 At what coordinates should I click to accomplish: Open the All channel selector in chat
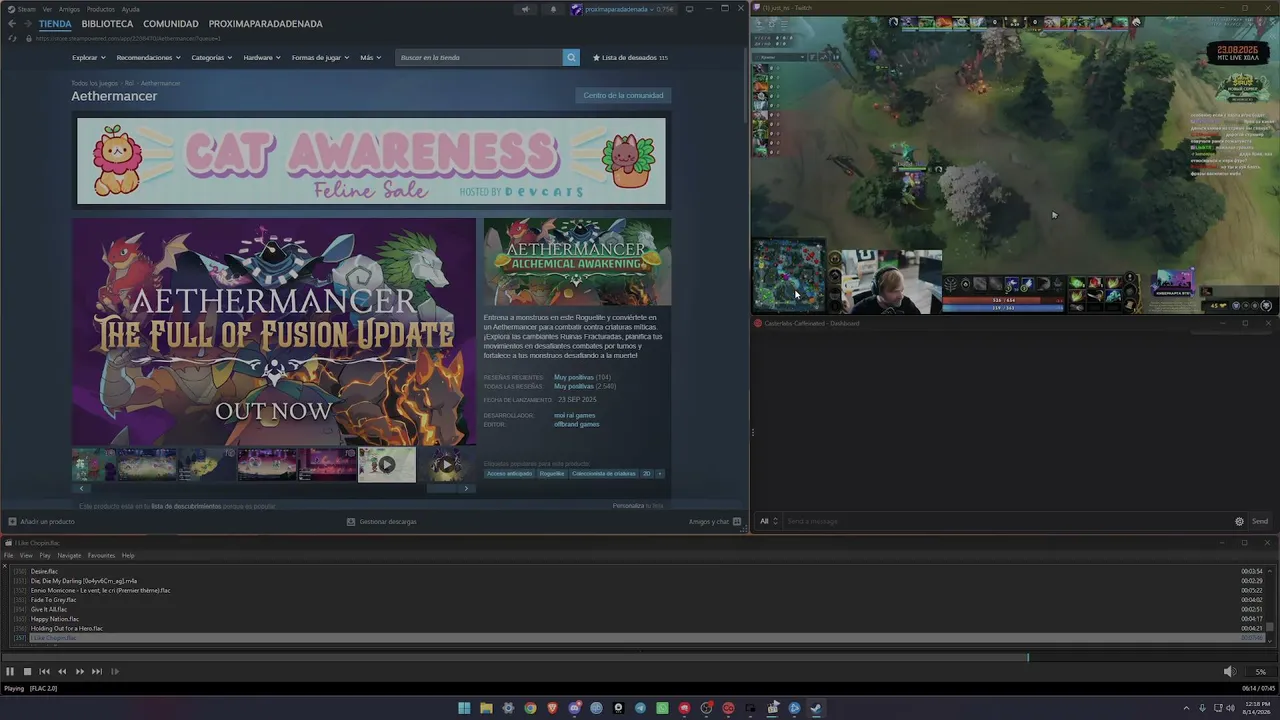[x=768, y=521]
